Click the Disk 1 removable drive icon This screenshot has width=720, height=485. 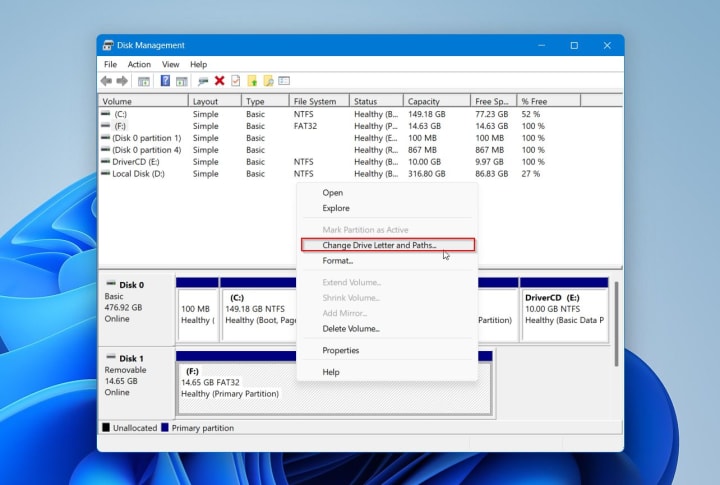click(x=111, y=357)
